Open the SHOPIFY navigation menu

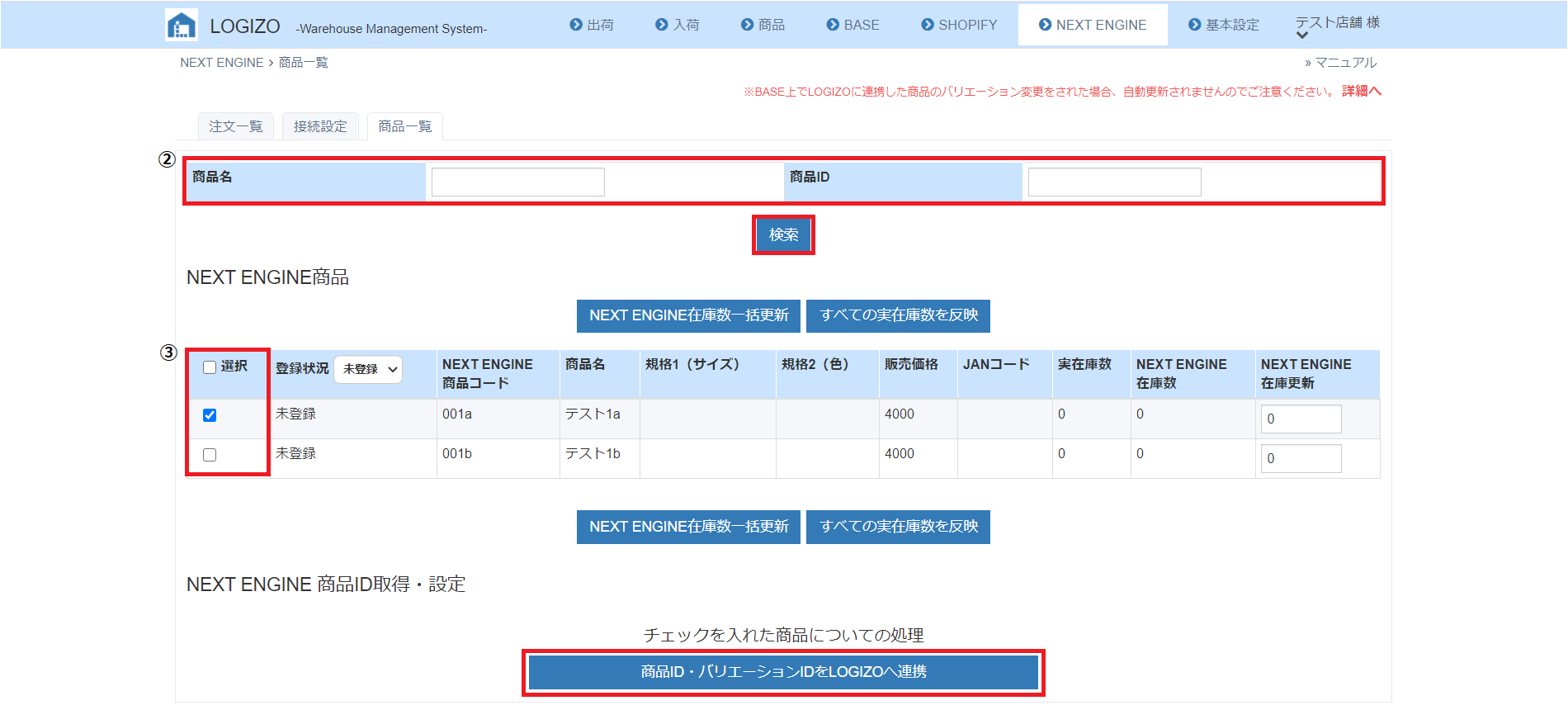[x=960, y=25]
